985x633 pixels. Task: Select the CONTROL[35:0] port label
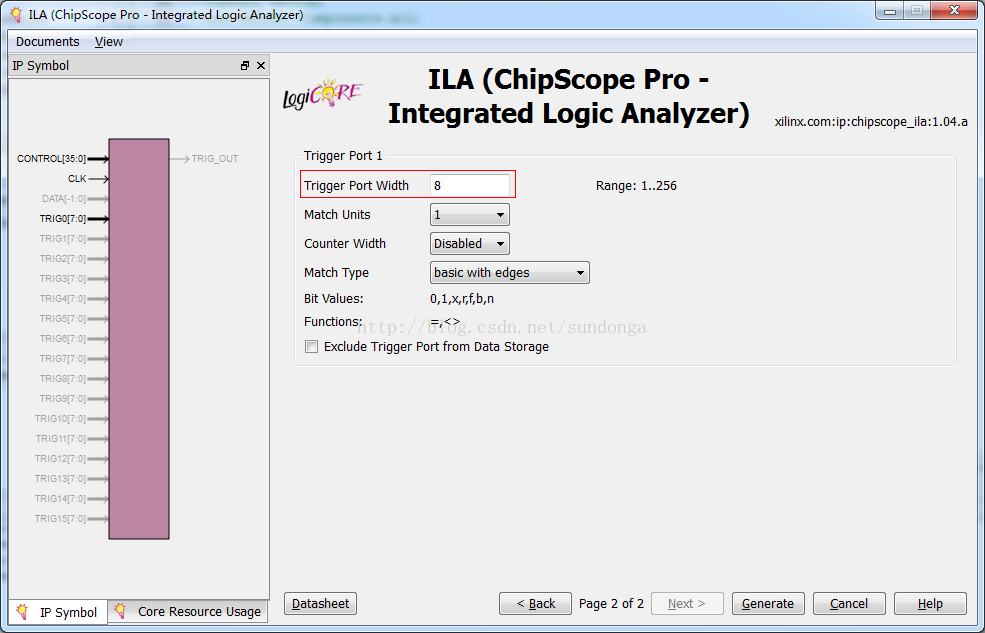point(52,159)
